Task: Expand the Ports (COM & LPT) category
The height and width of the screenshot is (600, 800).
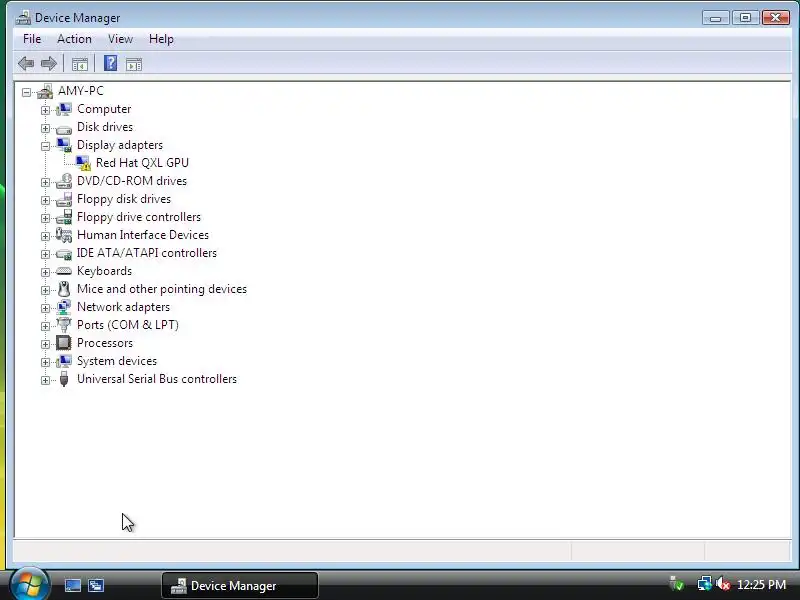Action: tap(45, 326)
